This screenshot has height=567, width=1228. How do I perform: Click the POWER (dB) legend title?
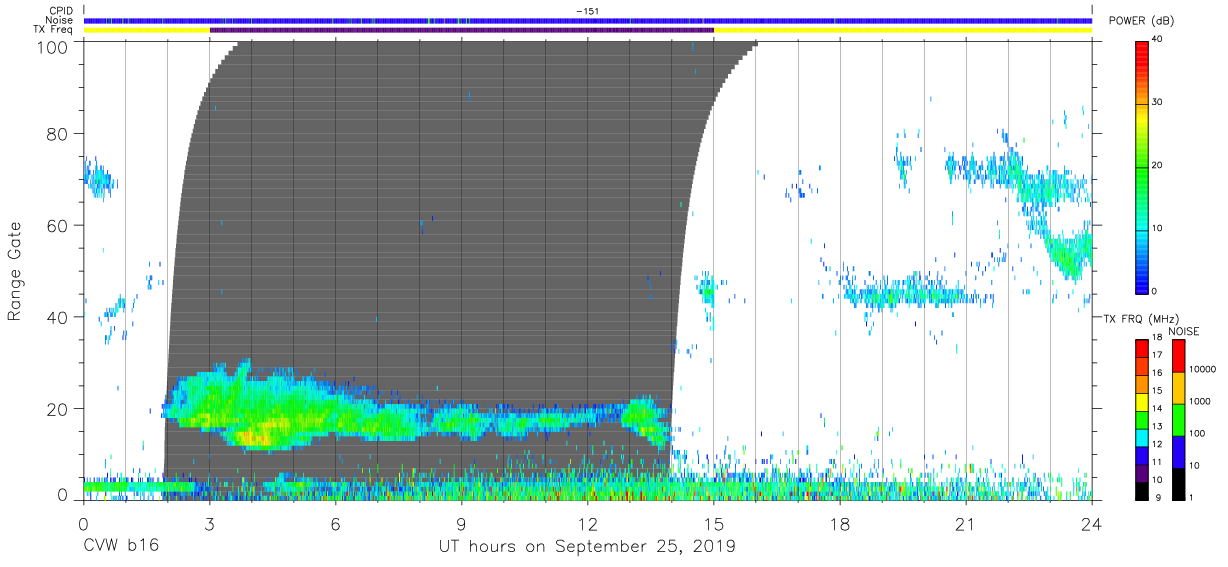pyautogui.click(x=1141, y=21)
